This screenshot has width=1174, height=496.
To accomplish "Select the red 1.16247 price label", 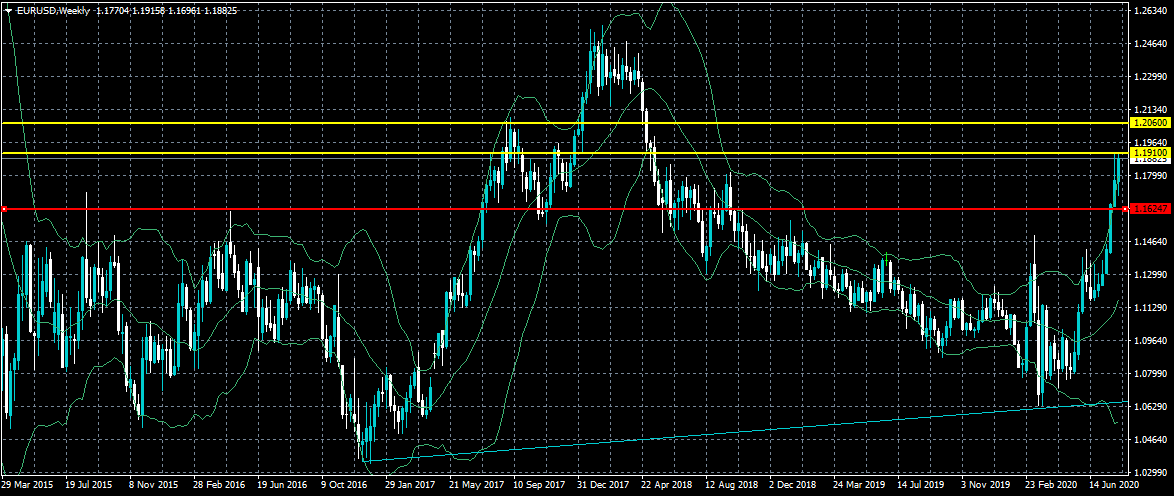I will click(x=1149, y=209).
